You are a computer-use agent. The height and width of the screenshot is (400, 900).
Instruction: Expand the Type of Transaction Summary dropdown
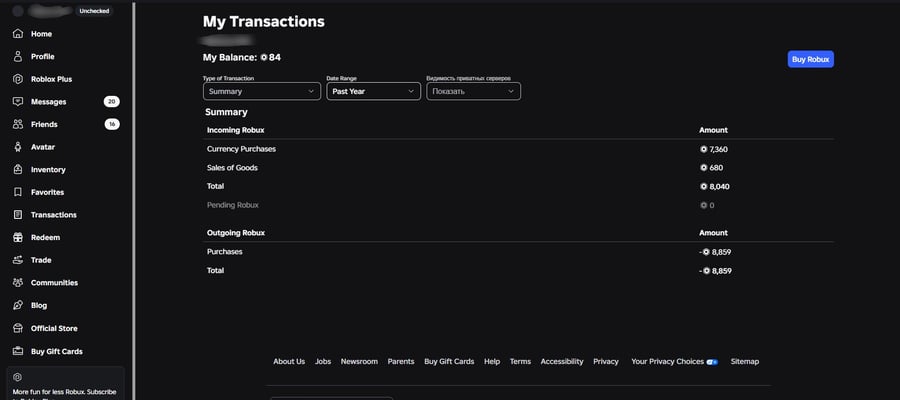point(262,91)
